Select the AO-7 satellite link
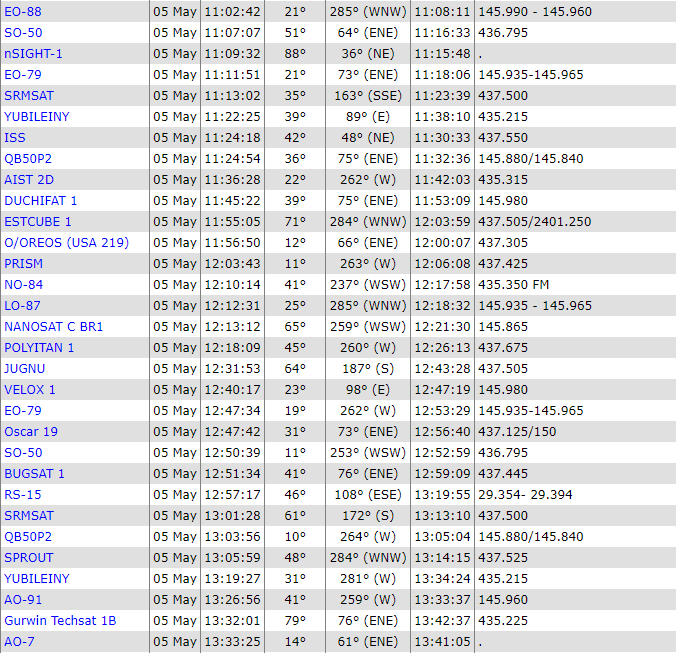The image size is (676, 654). click(19, 641)
